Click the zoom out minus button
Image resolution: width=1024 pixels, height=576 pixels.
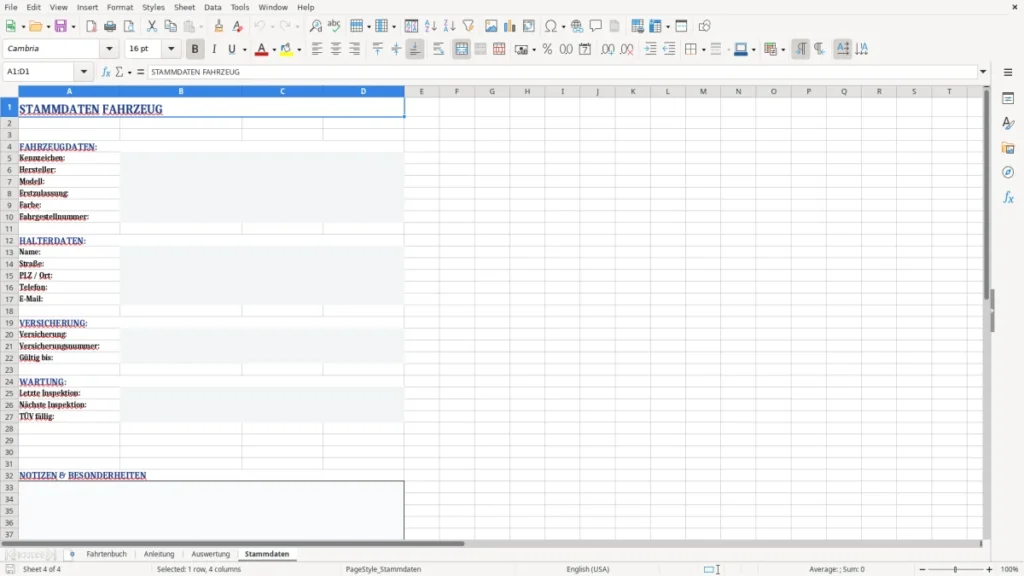922,569
